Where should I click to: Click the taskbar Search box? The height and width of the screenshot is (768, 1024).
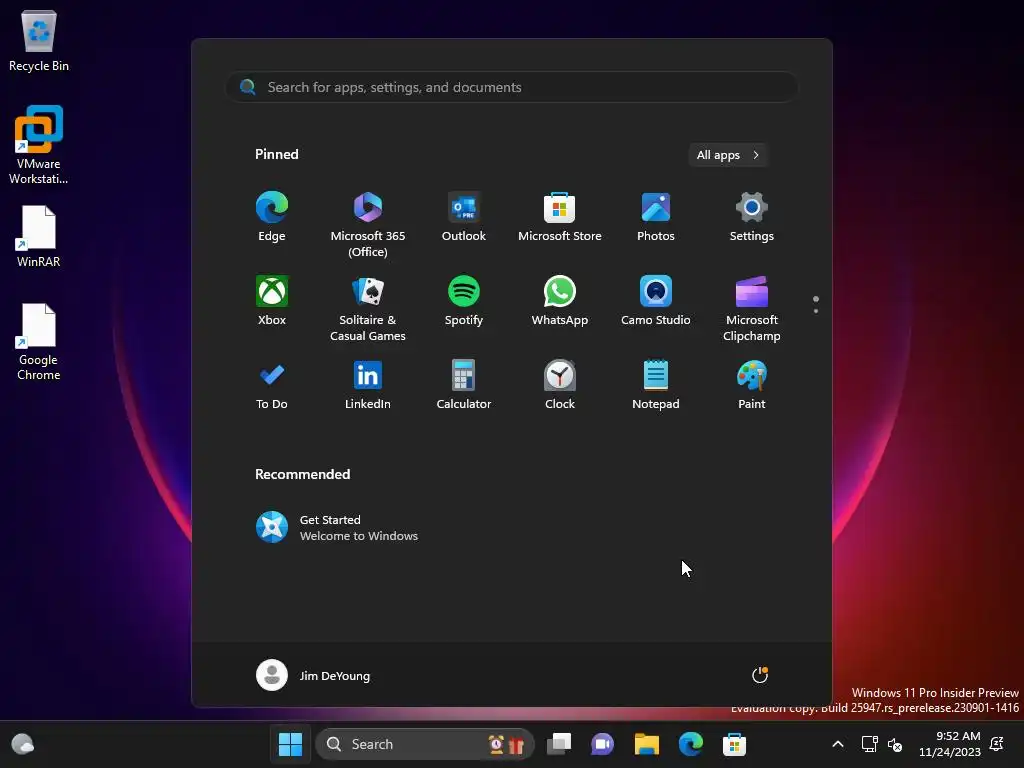pyautogui.click(x=424, y=744)
